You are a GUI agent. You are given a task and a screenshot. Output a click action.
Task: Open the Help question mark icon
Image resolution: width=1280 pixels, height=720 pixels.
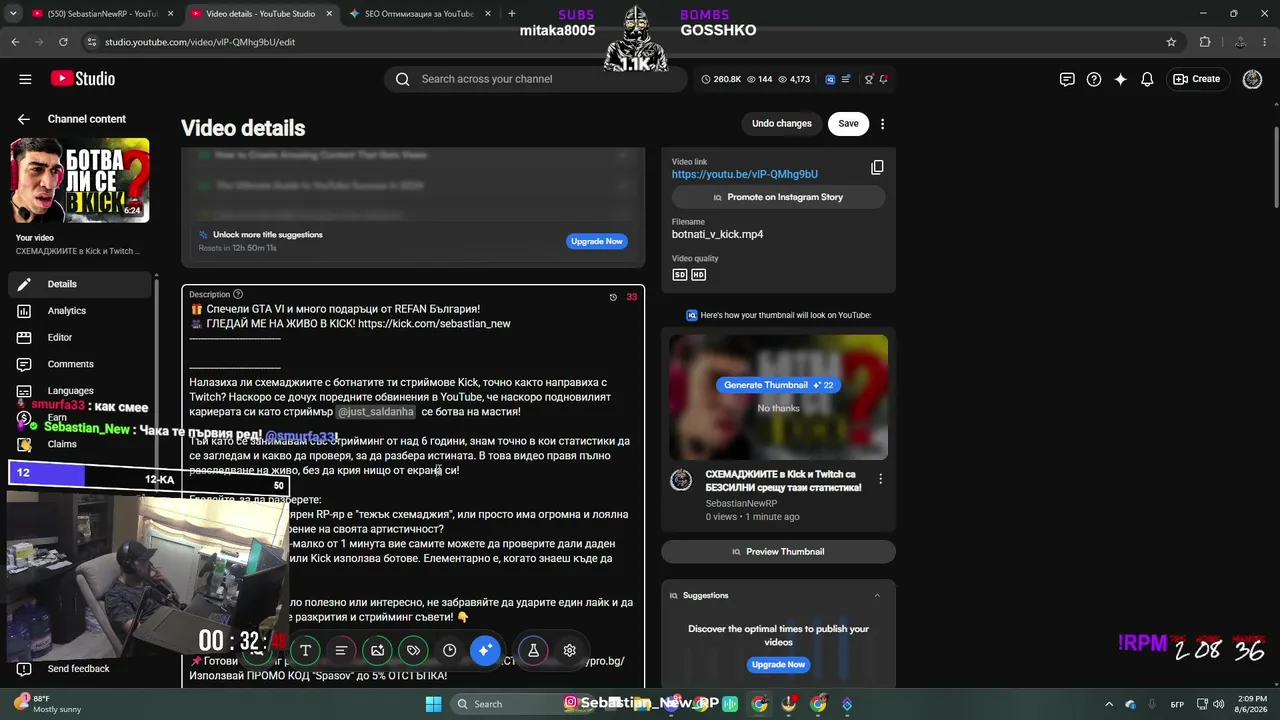(1094, 79)
